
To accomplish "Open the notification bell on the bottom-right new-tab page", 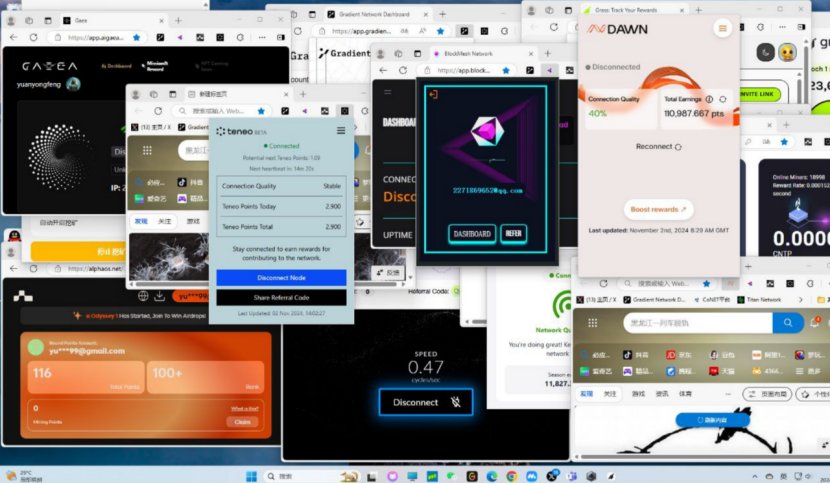I will 815,322.
